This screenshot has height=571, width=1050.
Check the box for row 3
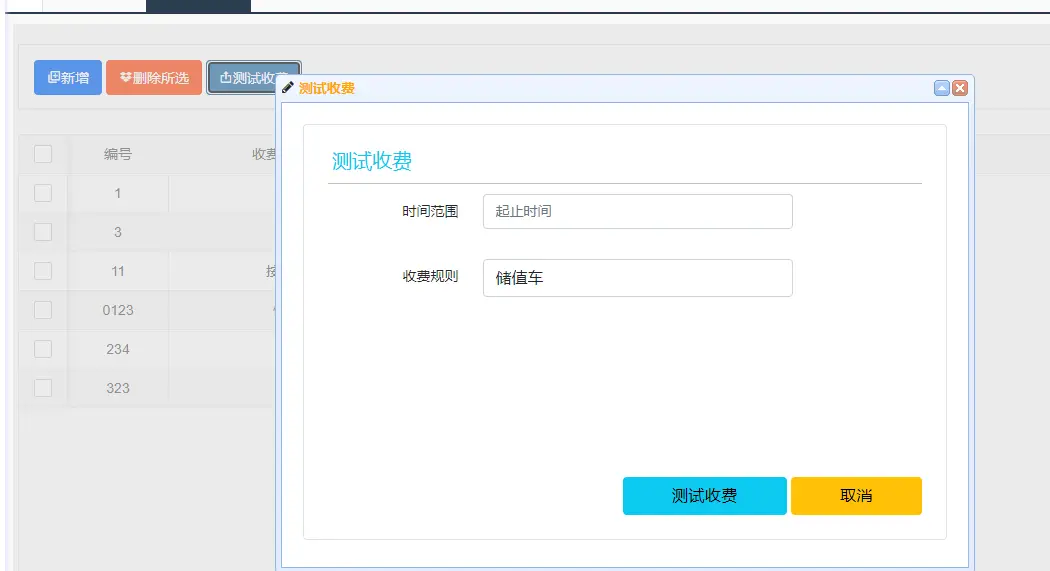pyautogui.click(x=43, y=232)
